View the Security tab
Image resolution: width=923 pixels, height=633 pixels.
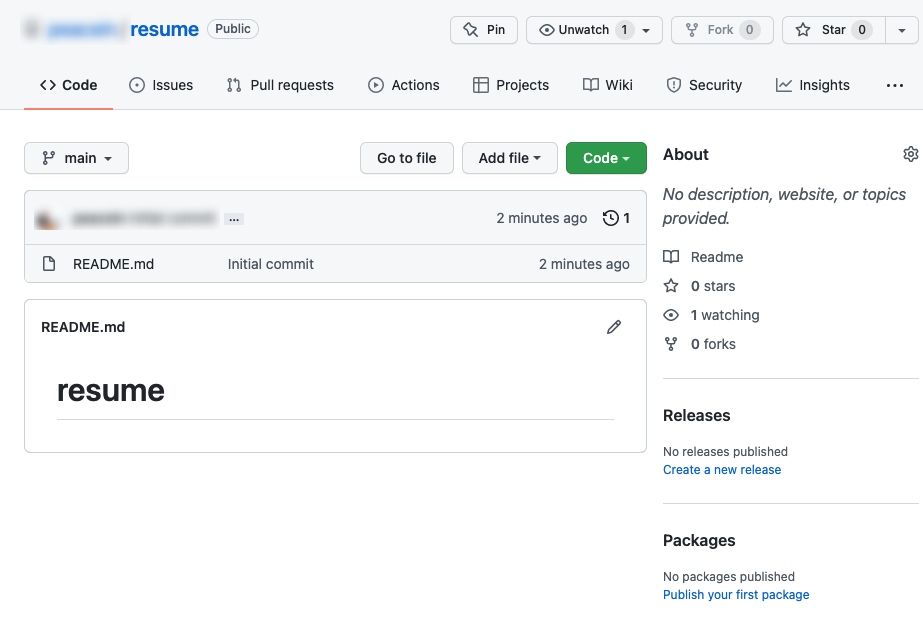(704, 85)
